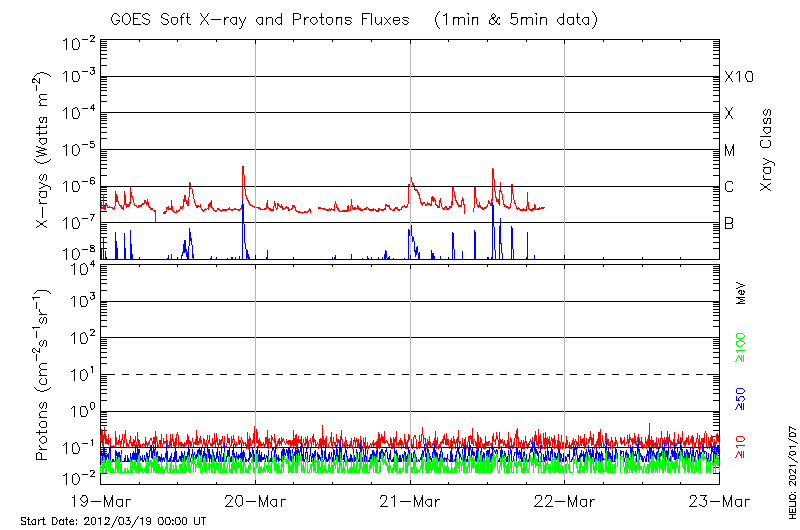
Task: Click the 19-Mar date axis label
Action: click(101, 501)
